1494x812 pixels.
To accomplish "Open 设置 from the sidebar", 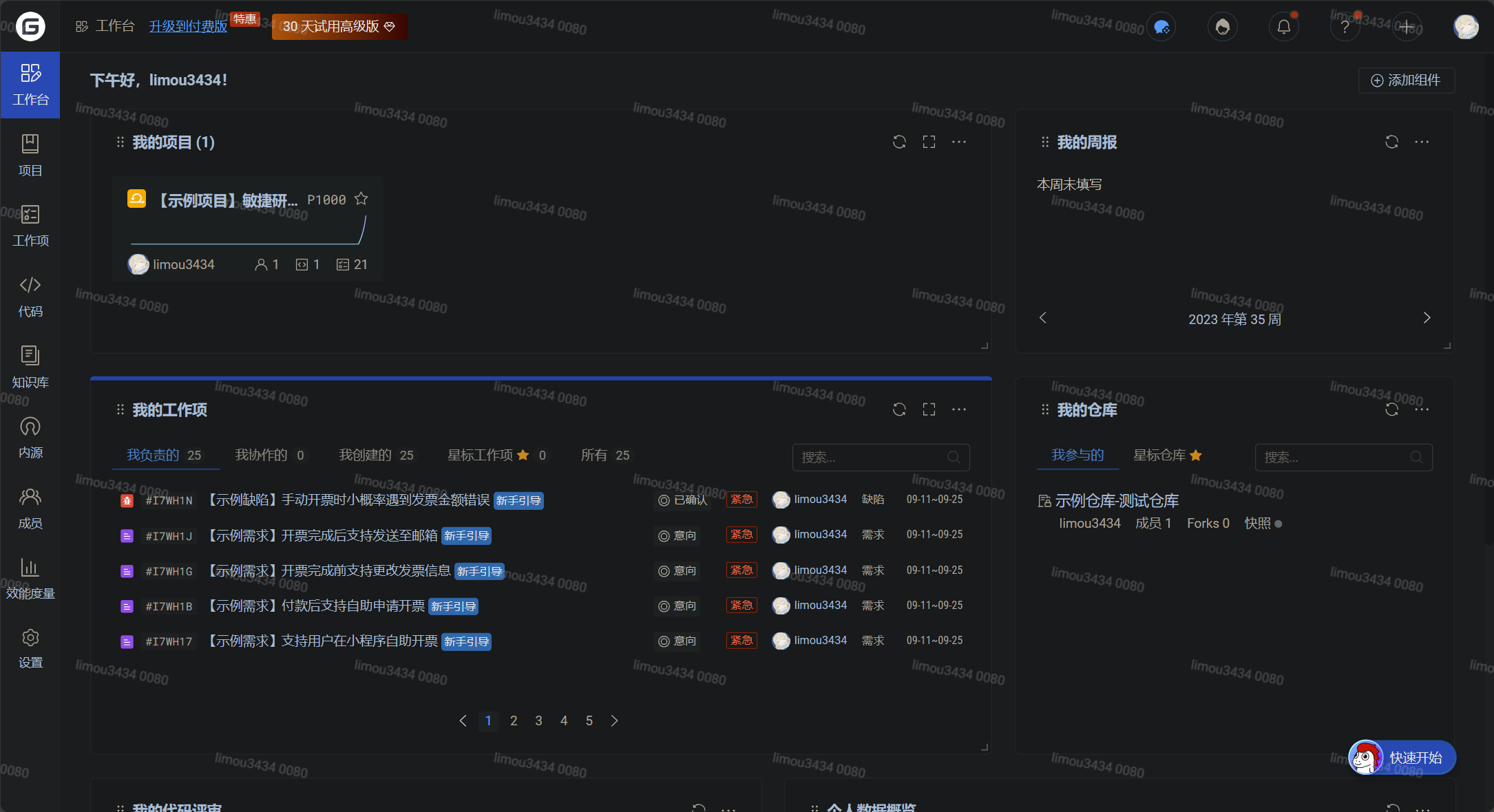I will tap(30, 648).
